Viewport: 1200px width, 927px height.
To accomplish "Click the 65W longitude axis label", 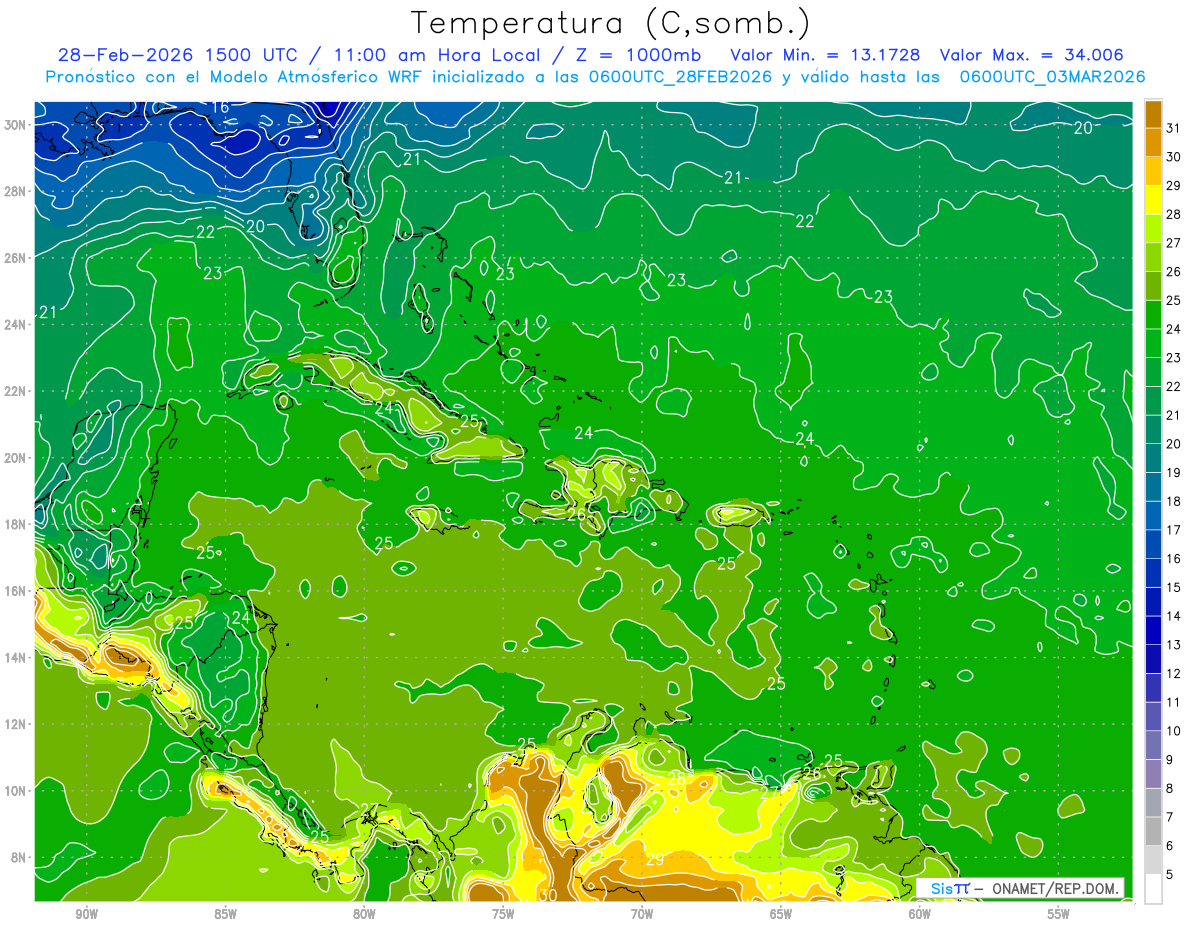I will (781, 914).
